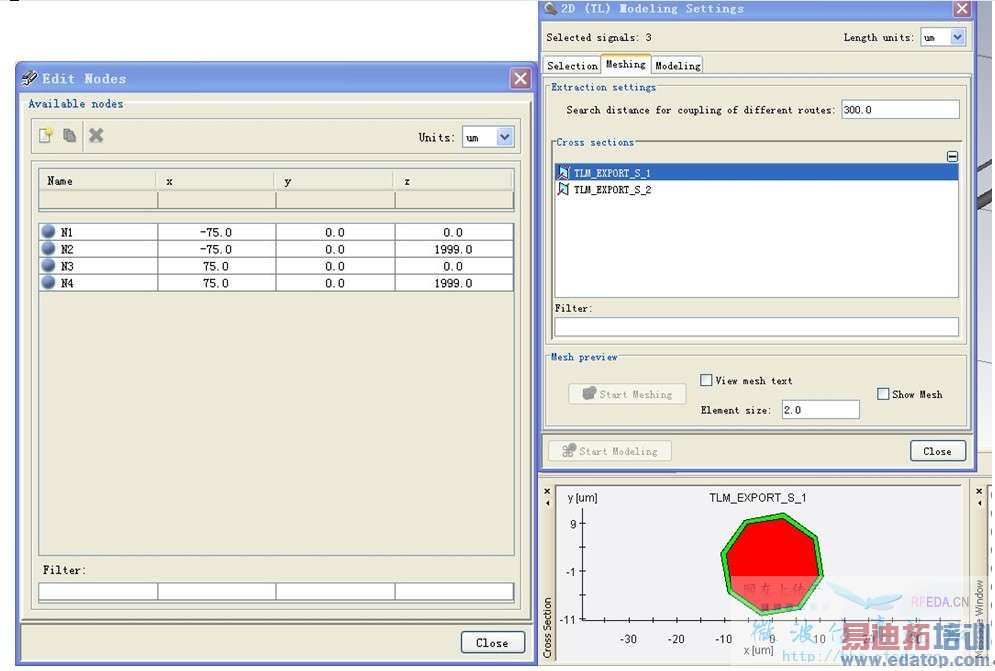Switch to the Selection tab
Image resolution: width=995 pixels, height=671 pixels.
[572, 65]
